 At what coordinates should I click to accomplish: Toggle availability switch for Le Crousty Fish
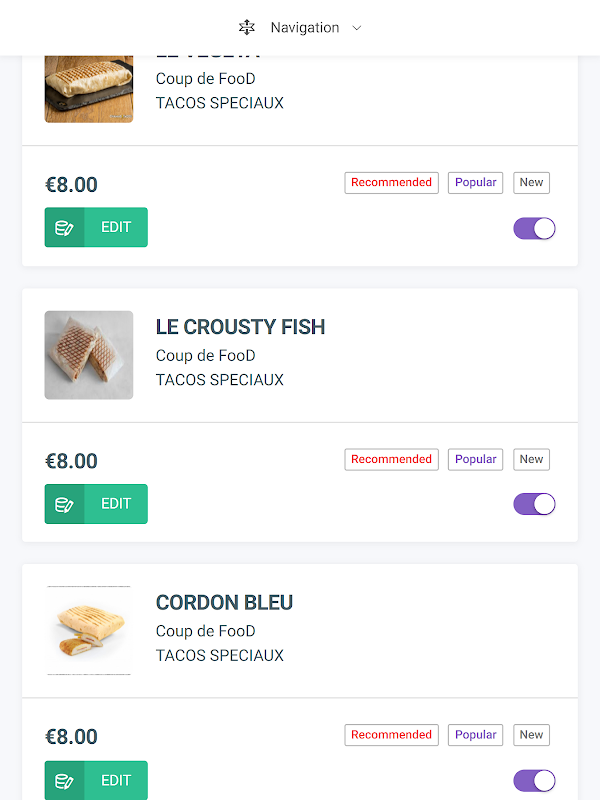tap(534, 504)
